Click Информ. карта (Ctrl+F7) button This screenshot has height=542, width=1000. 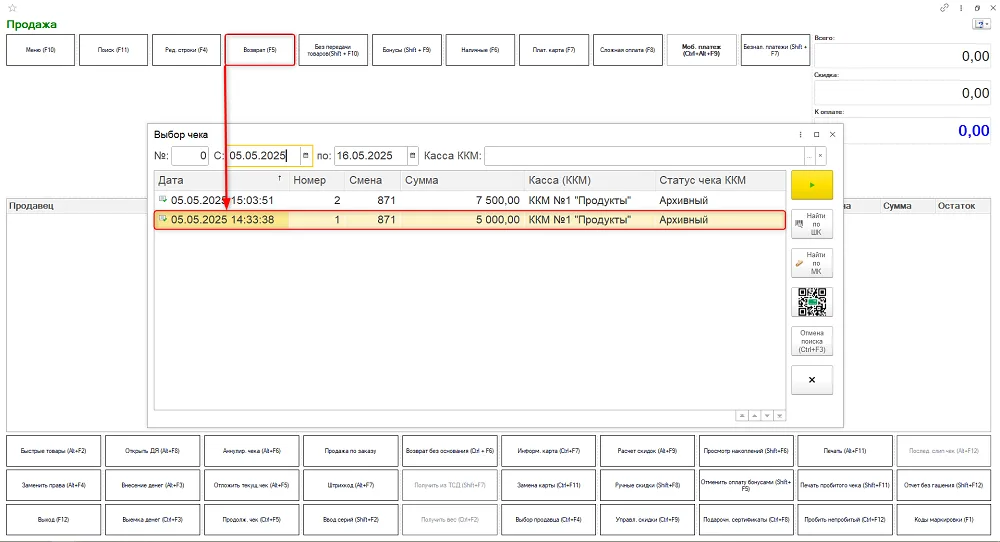[548, 451]
